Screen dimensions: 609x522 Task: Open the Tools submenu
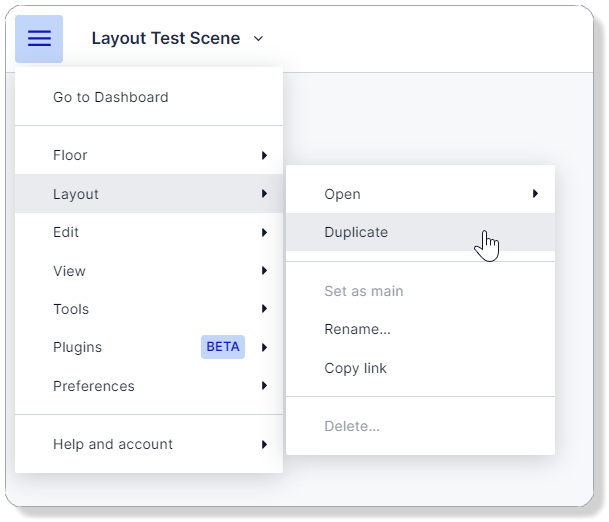tap(71, 309)
